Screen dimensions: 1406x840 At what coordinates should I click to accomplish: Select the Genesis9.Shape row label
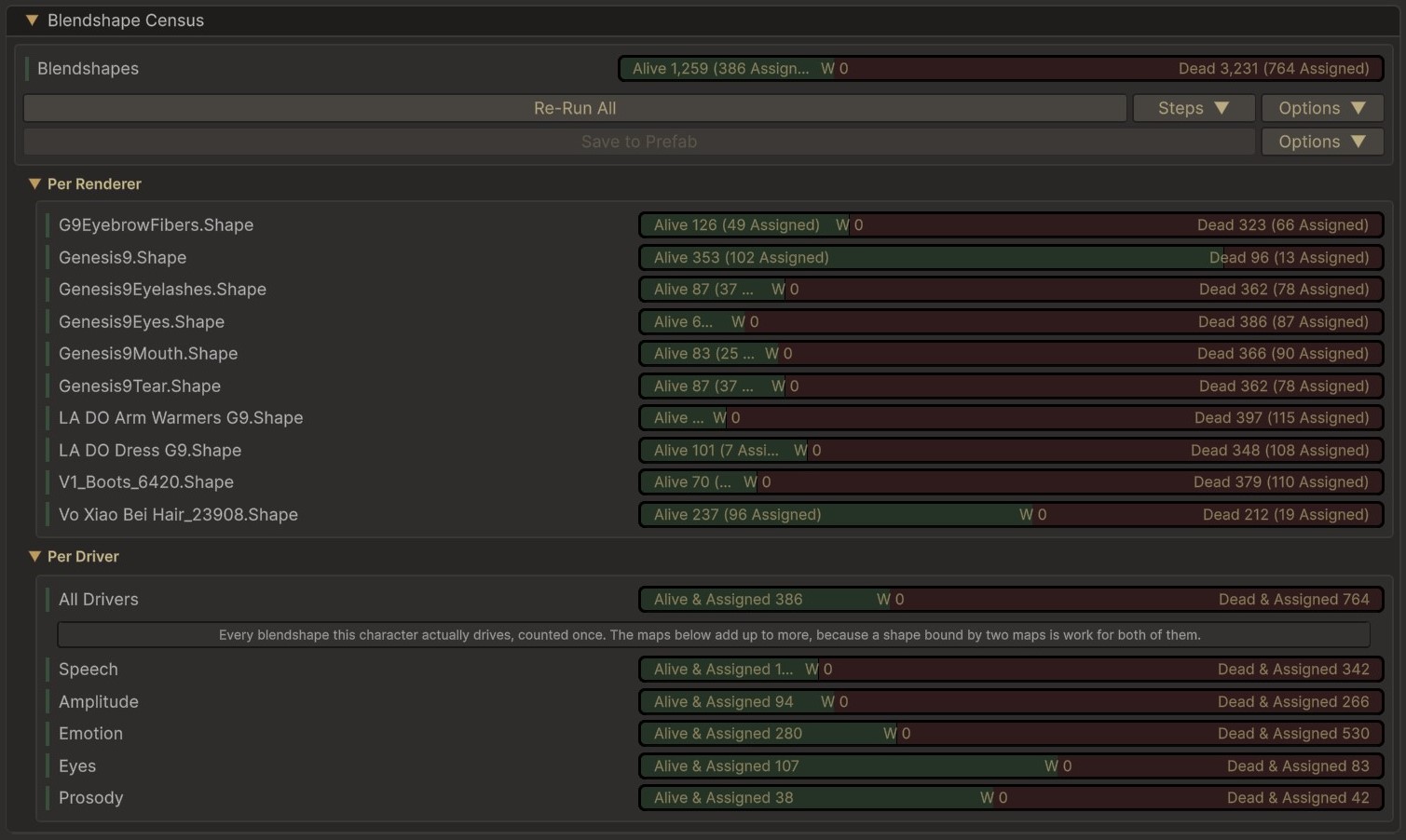pyautogui.click(x=122, y=257)
